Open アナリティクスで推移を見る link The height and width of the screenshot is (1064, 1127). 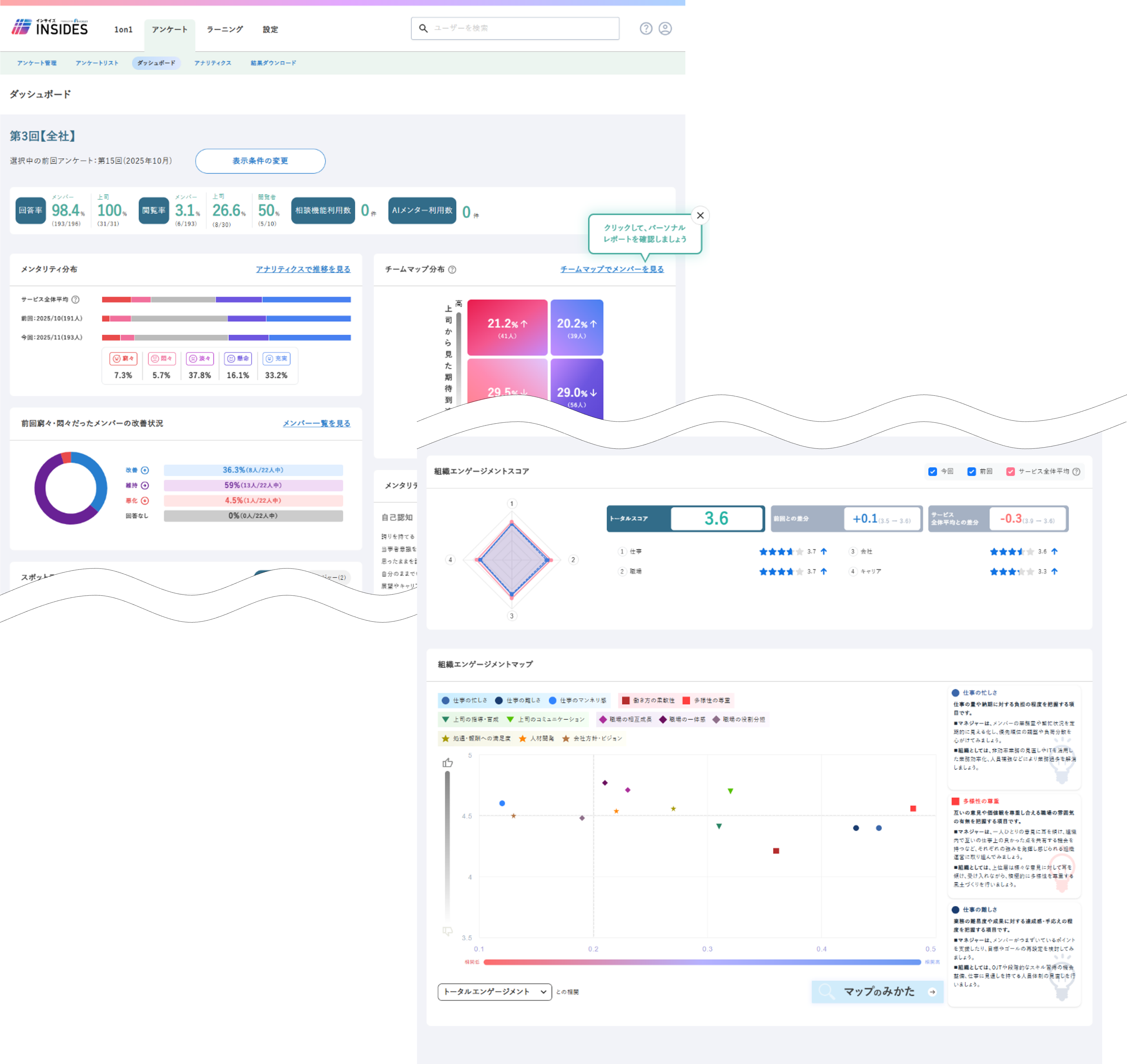pyautogui.click(x=303, y=269)
